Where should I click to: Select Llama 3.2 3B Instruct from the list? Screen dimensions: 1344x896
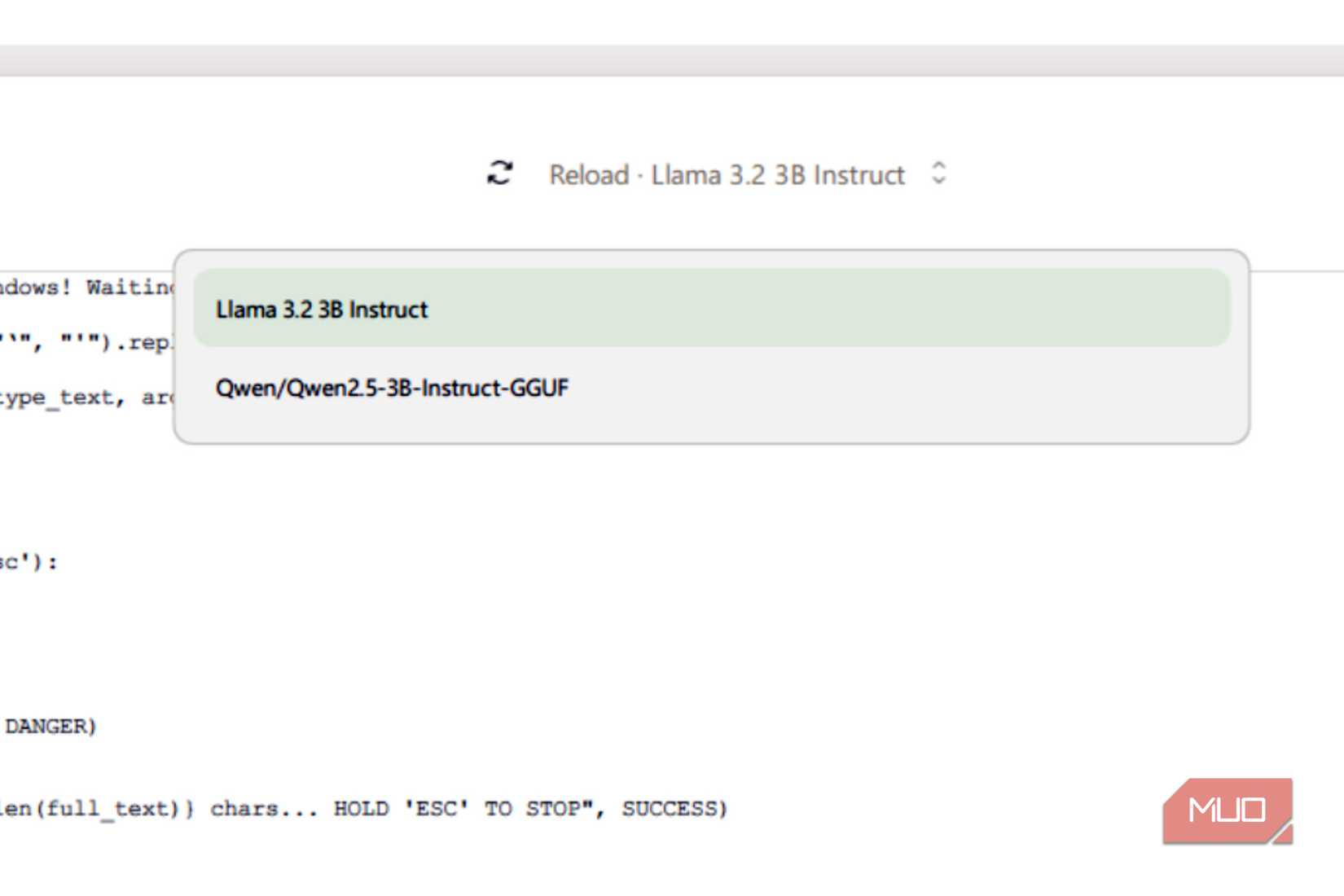pos(711,309)
